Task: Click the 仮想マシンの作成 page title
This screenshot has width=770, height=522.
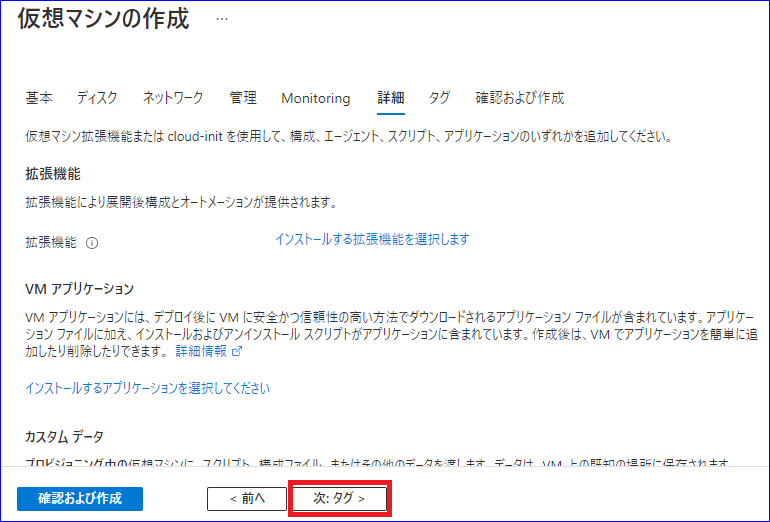Action: (x=104, y=19)
